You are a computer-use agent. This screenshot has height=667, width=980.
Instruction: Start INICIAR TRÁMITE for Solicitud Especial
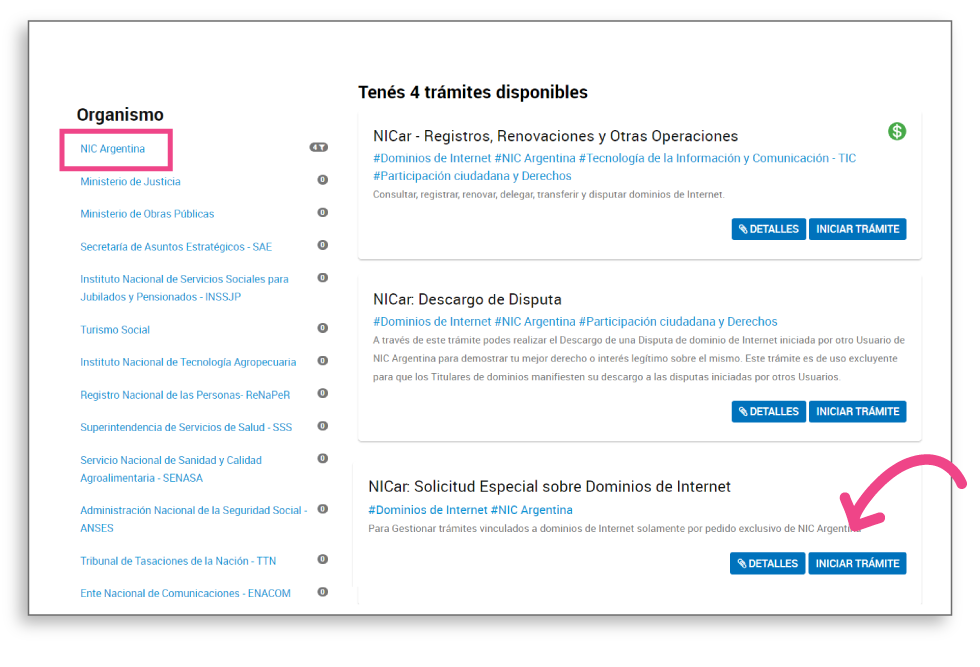857,563
